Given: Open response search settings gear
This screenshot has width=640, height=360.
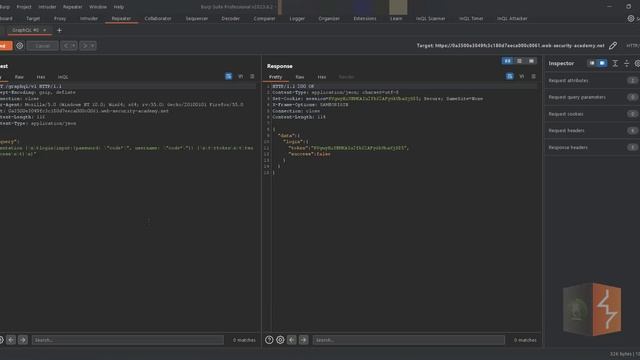Looking at the screenshot, I should click(280, 340).
